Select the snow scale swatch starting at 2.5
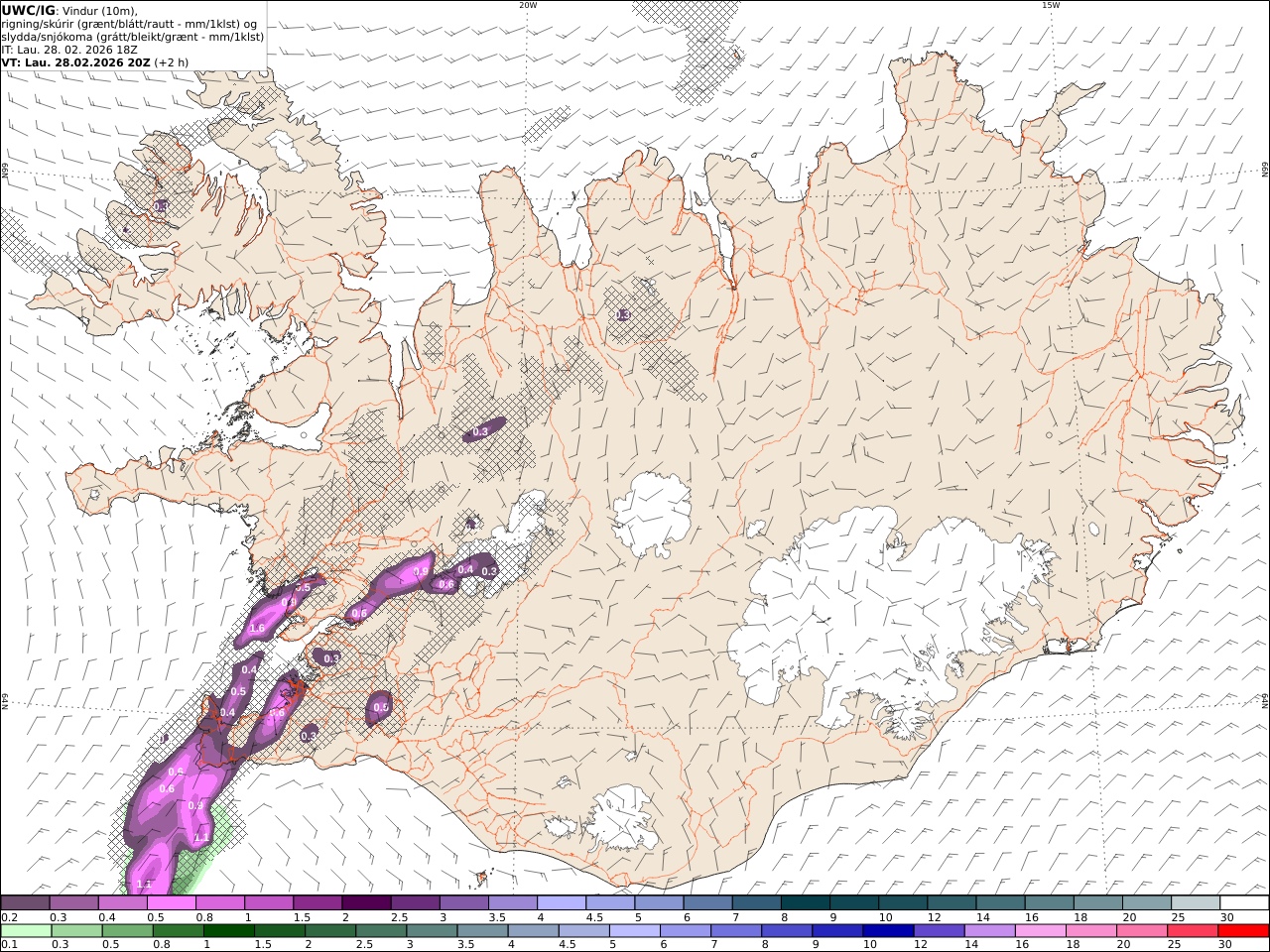Image resolution: width=1270 pixels, height=952 pixels. 415,902
